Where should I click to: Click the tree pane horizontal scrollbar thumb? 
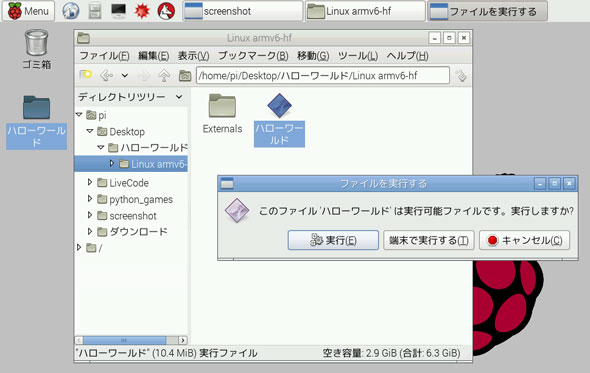tap(124, 340)
